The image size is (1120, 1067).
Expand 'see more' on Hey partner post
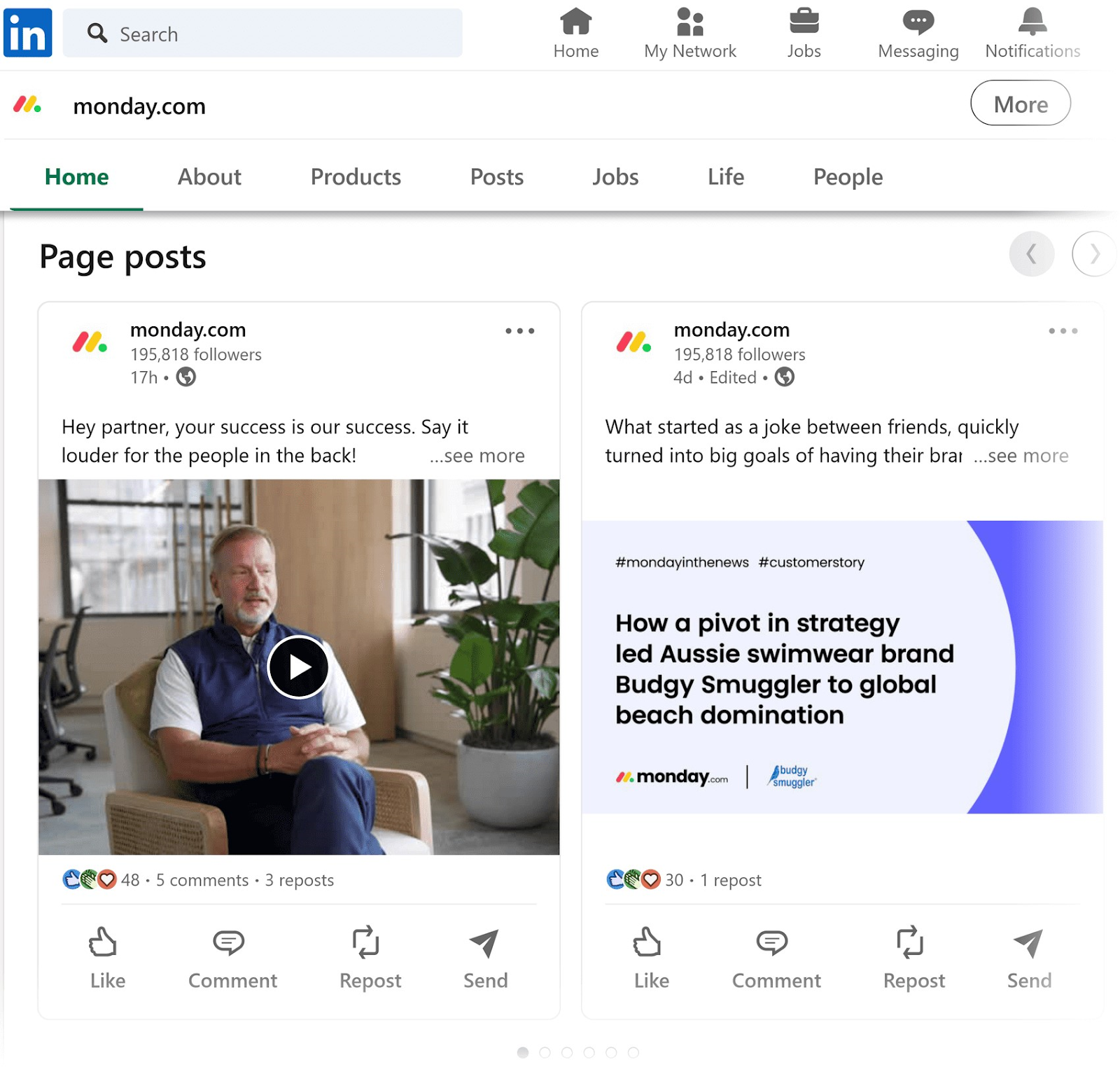[x=477, y=456]
